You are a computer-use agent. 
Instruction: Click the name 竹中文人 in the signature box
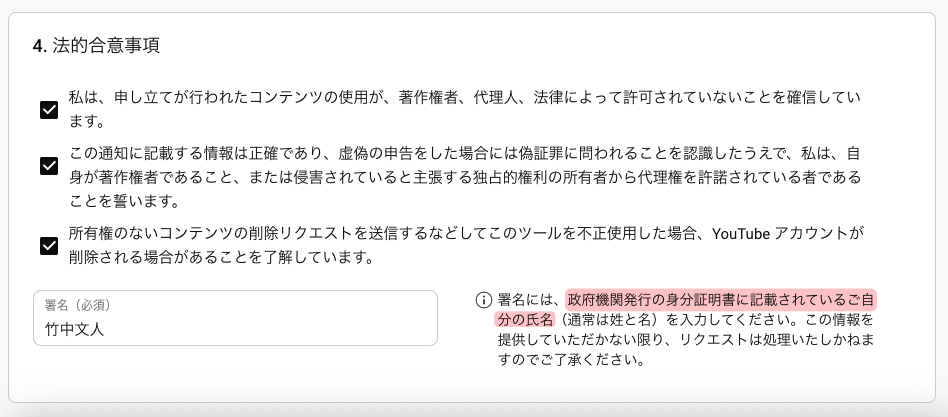[x=75, y=329]
